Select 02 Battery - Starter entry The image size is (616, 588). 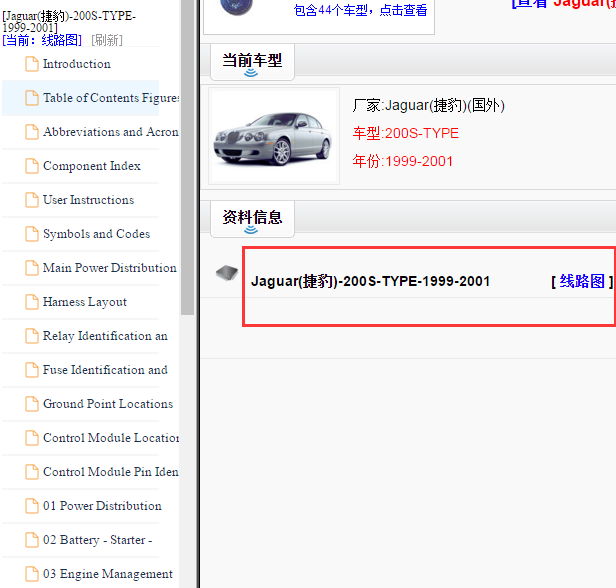[x=97, y=540]
